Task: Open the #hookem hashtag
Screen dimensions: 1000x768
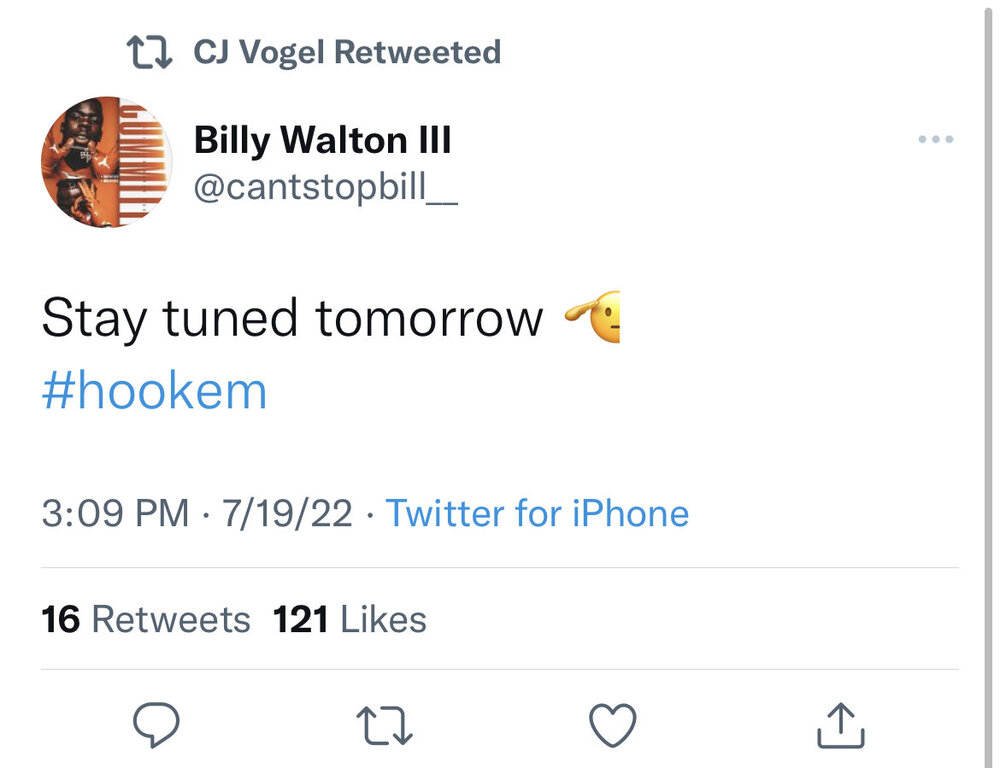Action: click(x=154, y=391)
